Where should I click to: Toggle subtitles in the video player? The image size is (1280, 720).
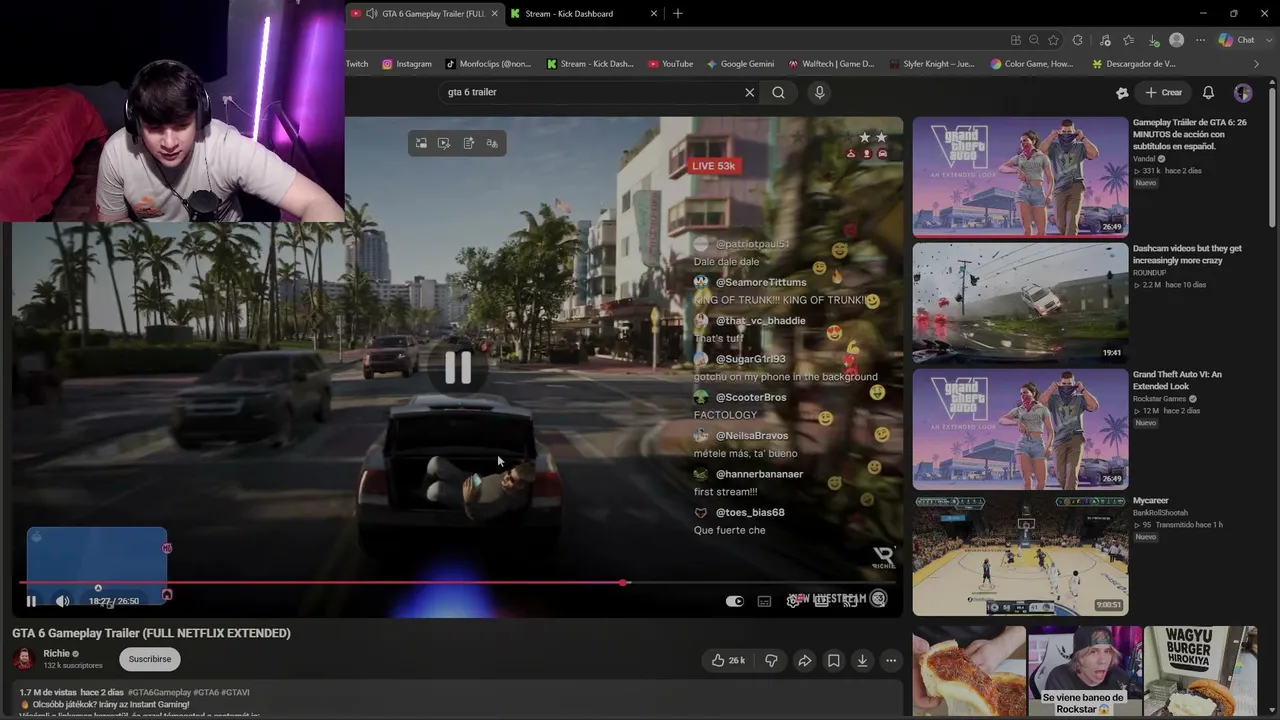(x=764, y=601)
